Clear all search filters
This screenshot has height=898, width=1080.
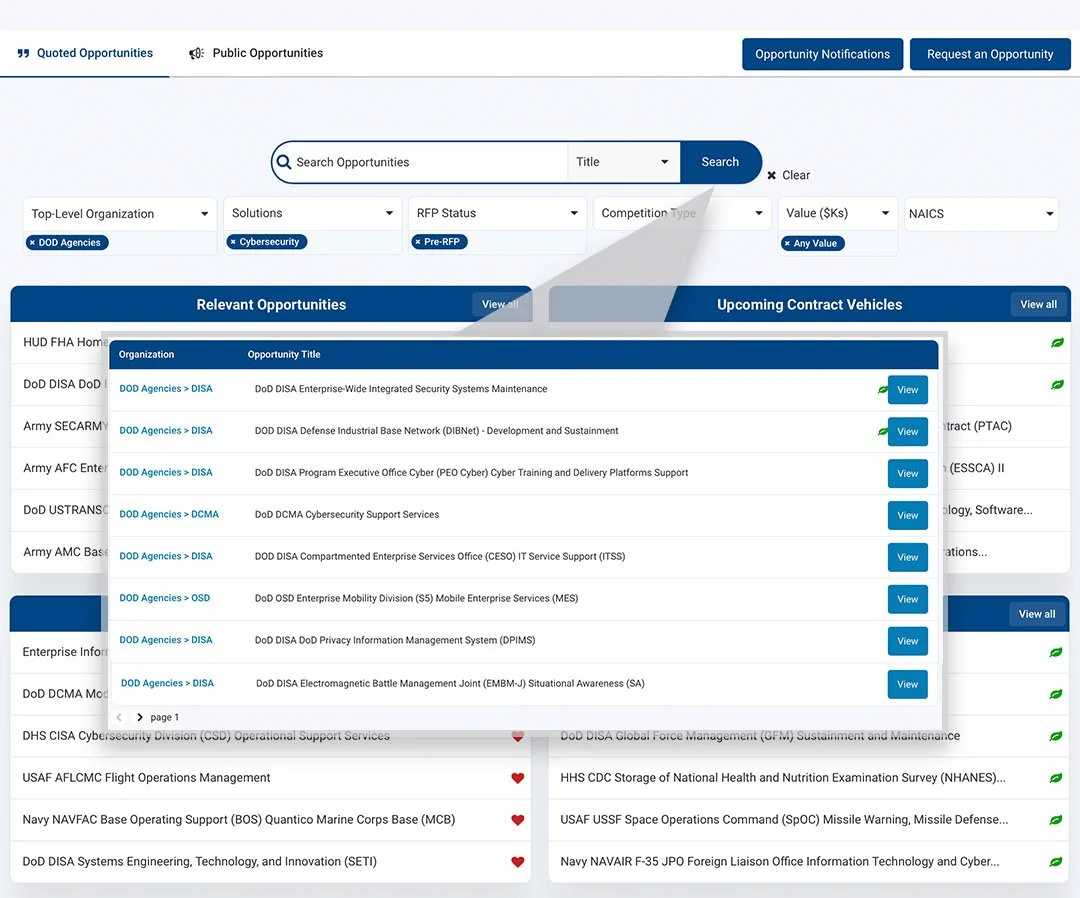pos(789,176)
